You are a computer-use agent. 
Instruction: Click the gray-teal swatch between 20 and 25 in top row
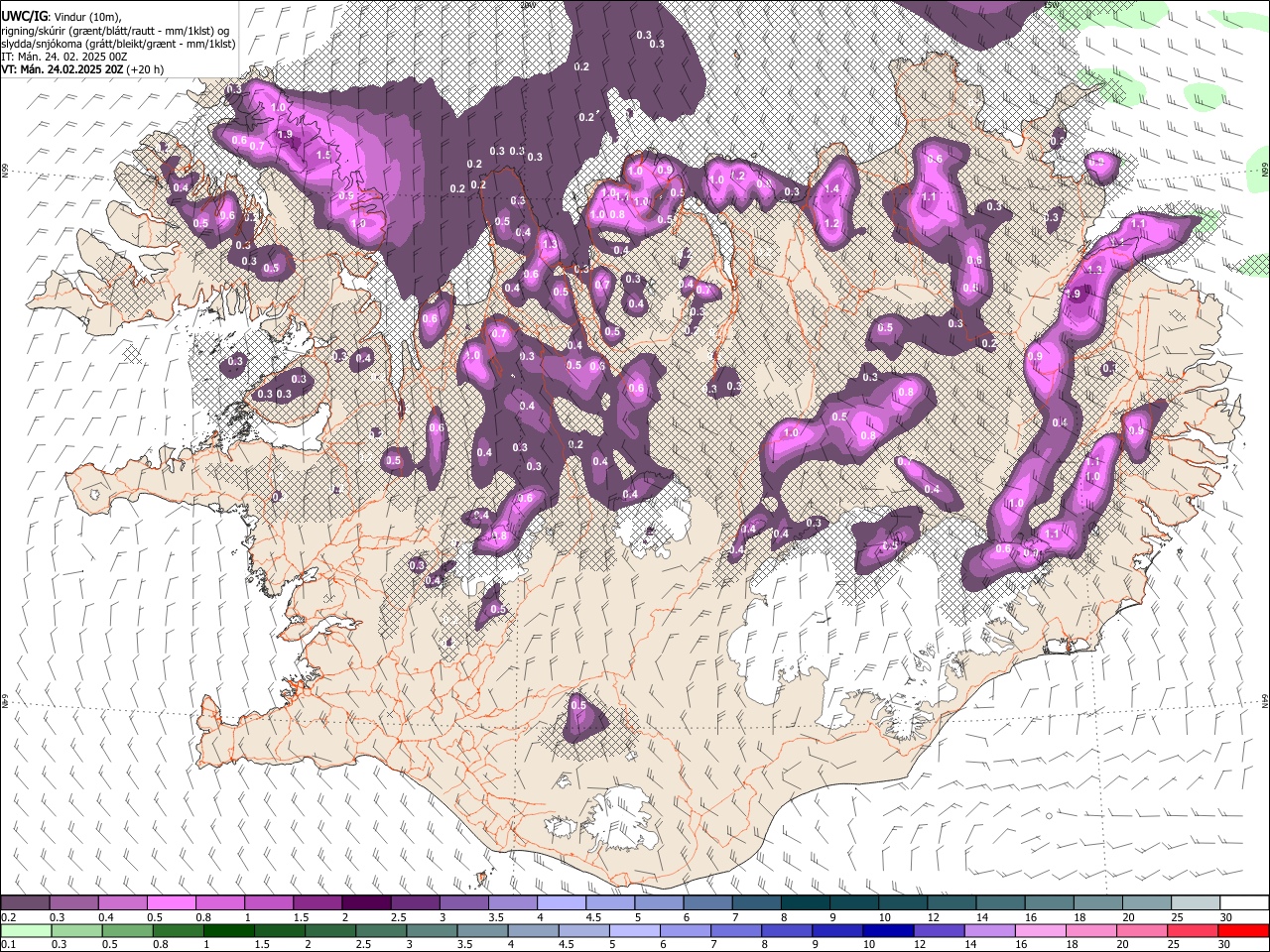(x=1148, y=903)
